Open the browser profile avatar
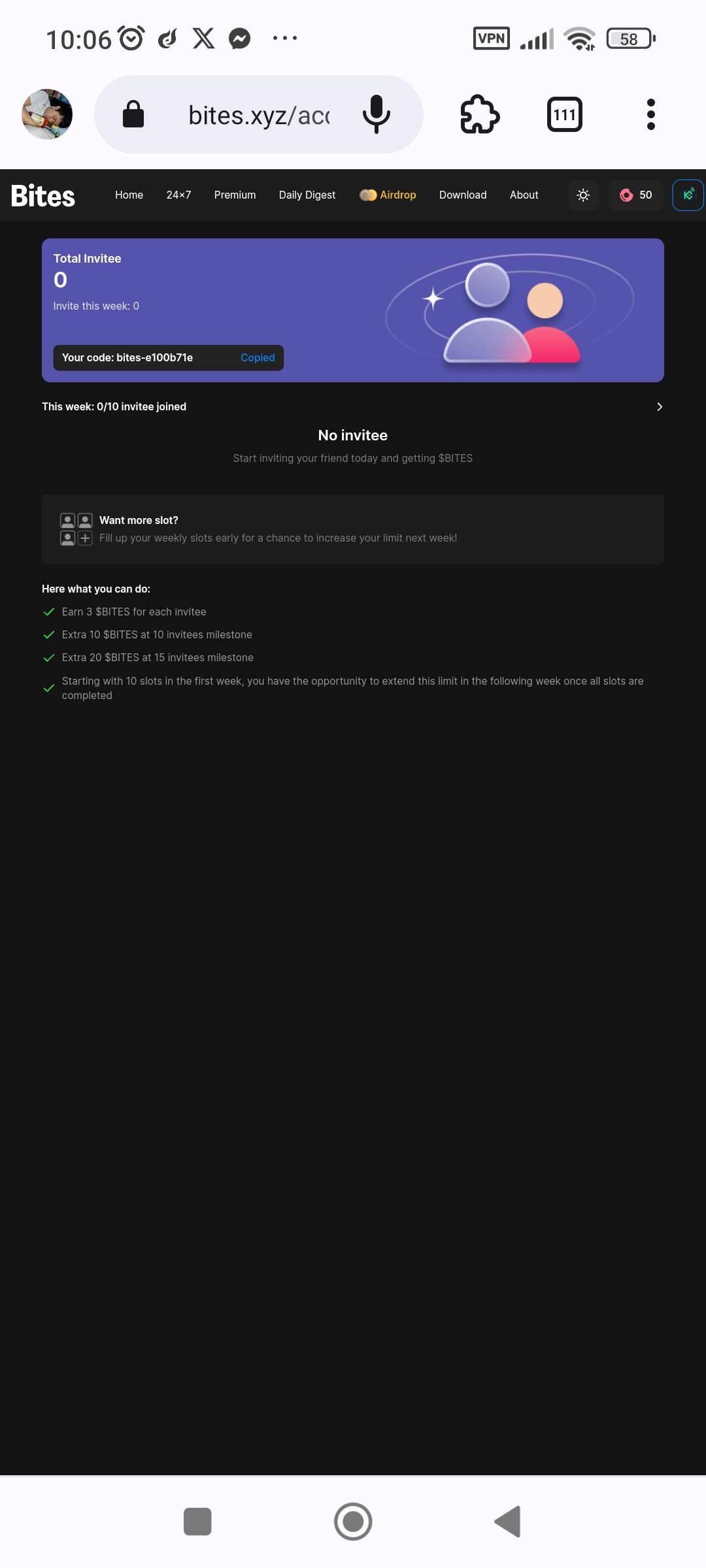Screen dimensions: 706x1568 tap(47, 114)
